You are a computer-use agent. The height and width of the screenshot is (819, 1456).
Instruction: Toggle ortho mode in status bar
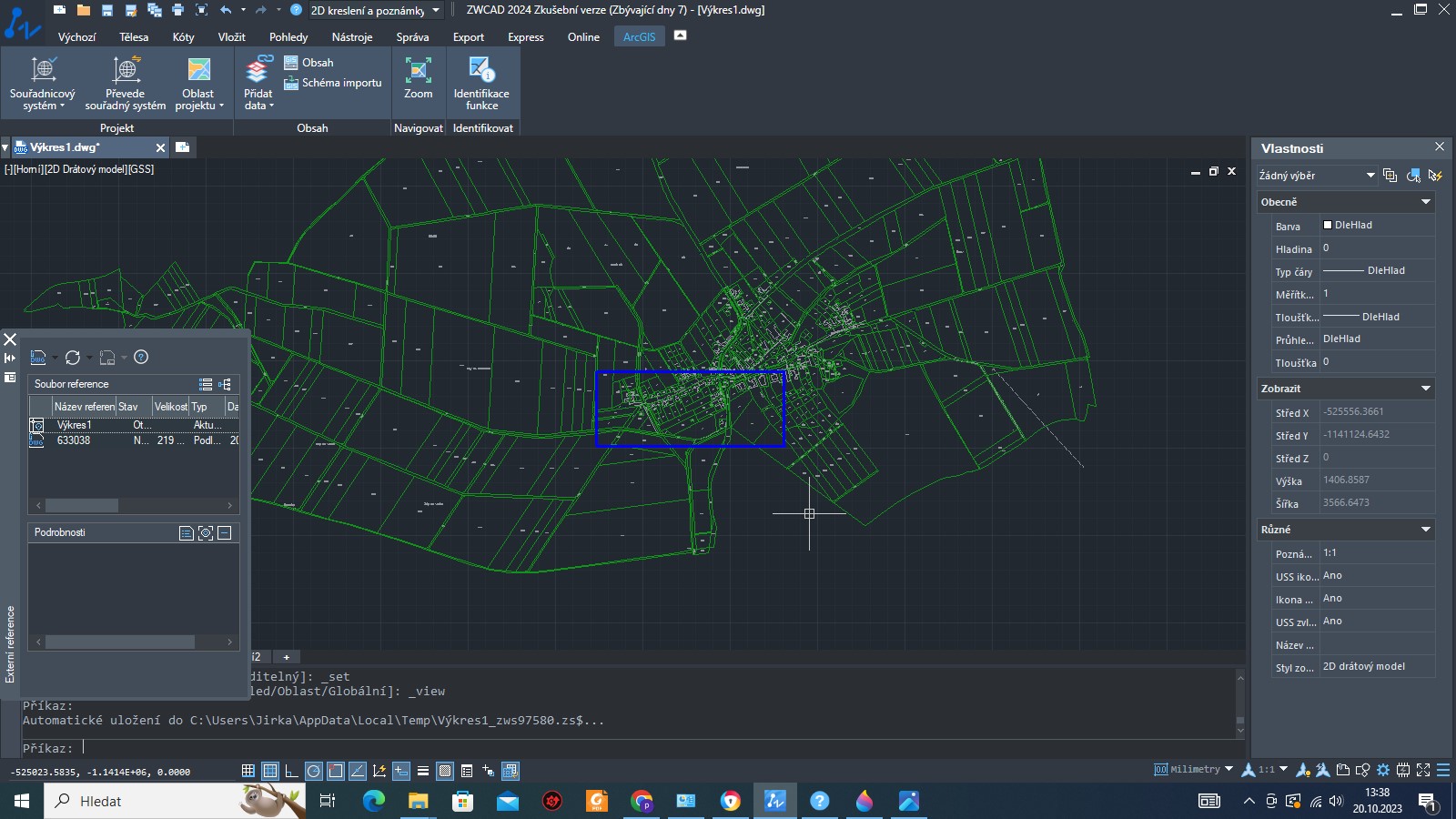tap(291, 771)
